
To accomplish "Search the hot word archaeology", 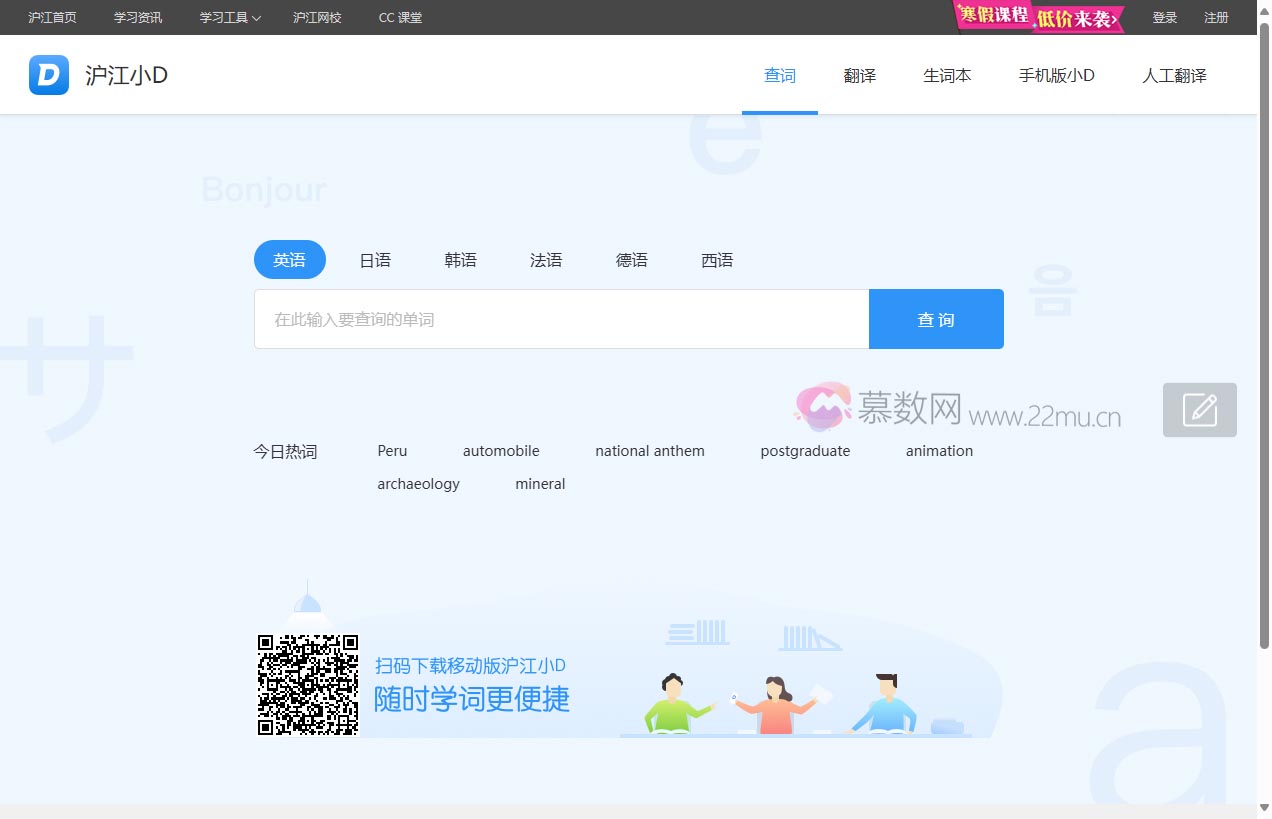I will (418, 483).
